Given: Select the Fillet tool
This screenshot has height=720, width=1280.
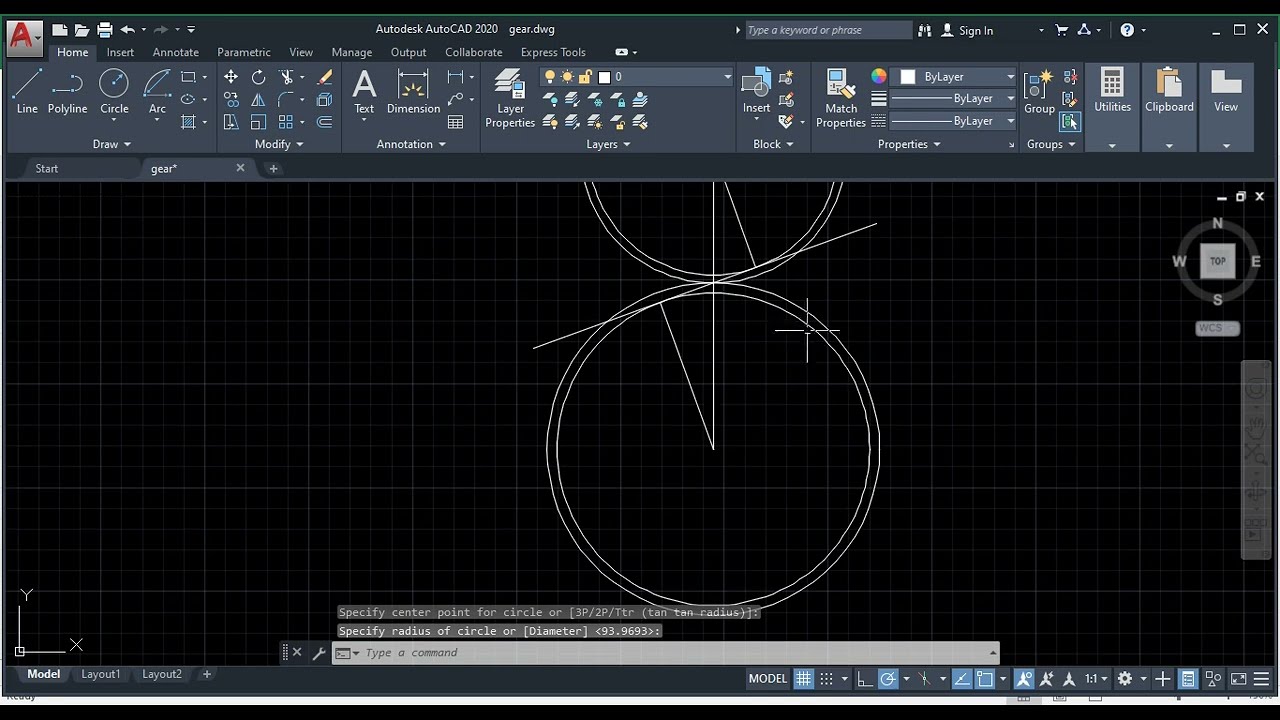Looking at the screenshot, I should point(287,100).
